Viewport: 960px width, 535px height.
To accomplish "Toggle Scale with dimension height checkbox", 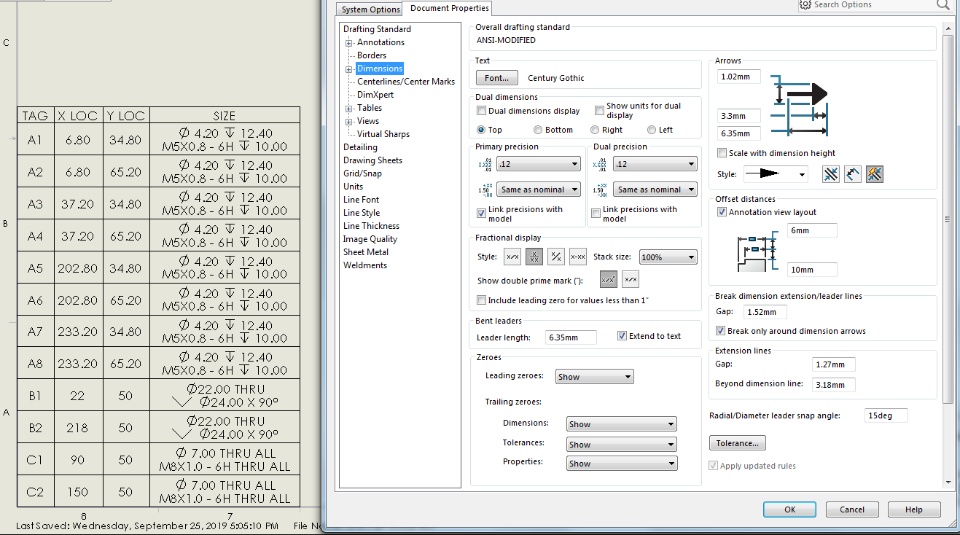I will coord(722,153).
